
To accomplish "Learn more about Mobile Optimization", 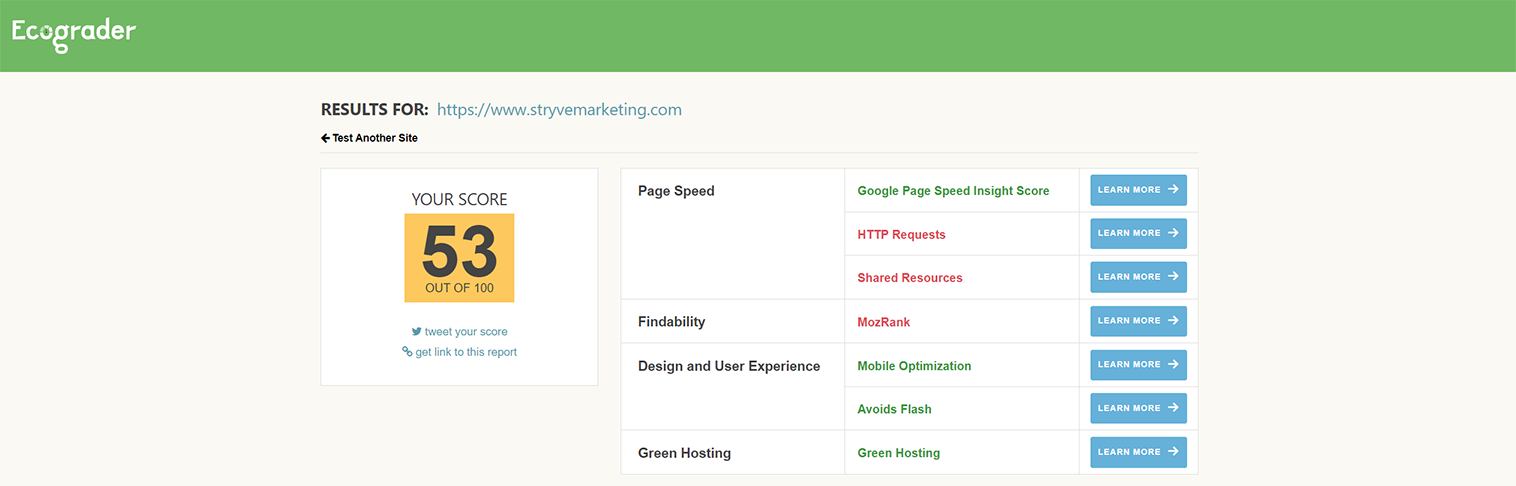I will [x=1138, y=365].
